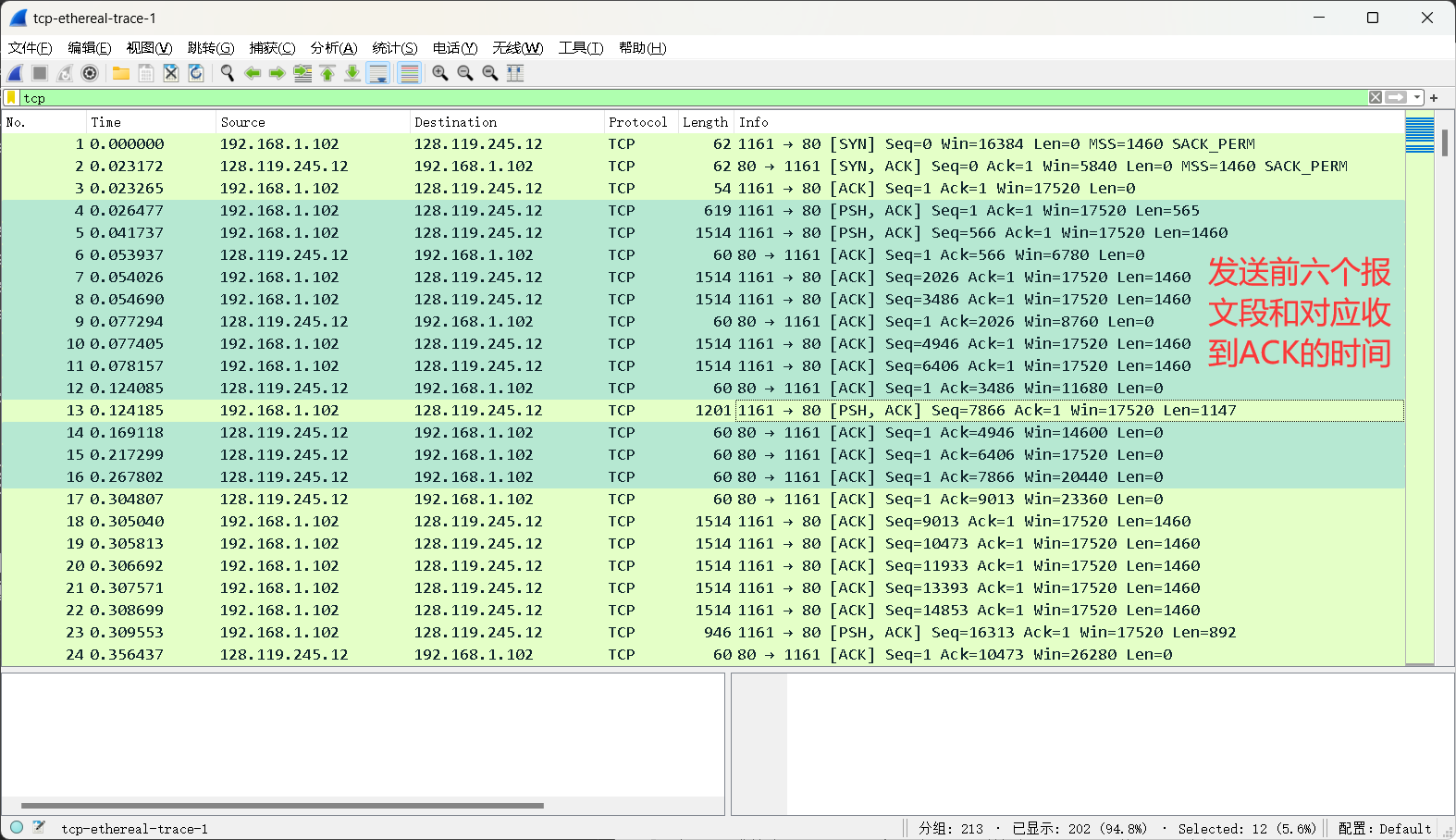Open Capture options gear icon
The image size is (1456, 840).
[90, 73]
